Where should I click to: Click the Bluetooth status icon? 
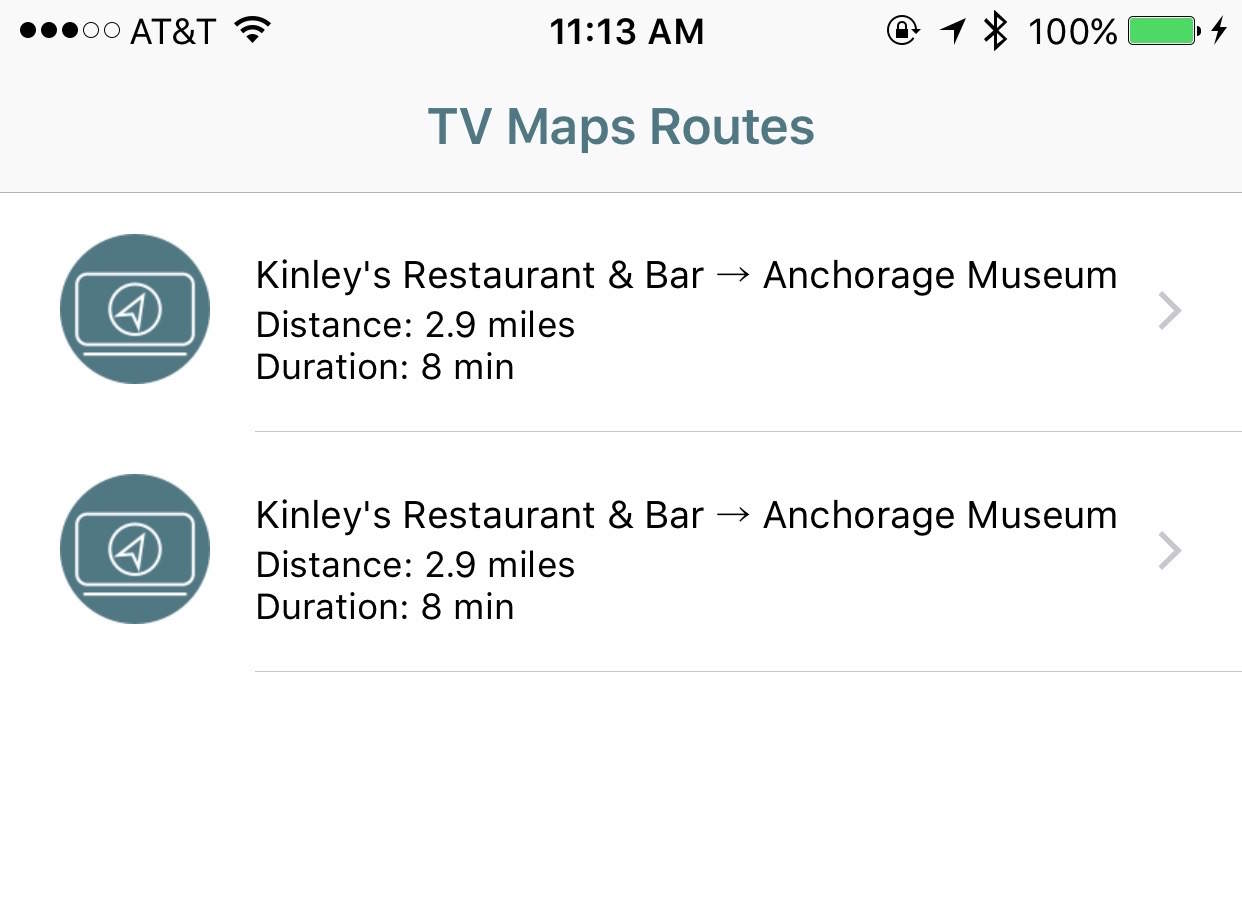tap(995, 31)
